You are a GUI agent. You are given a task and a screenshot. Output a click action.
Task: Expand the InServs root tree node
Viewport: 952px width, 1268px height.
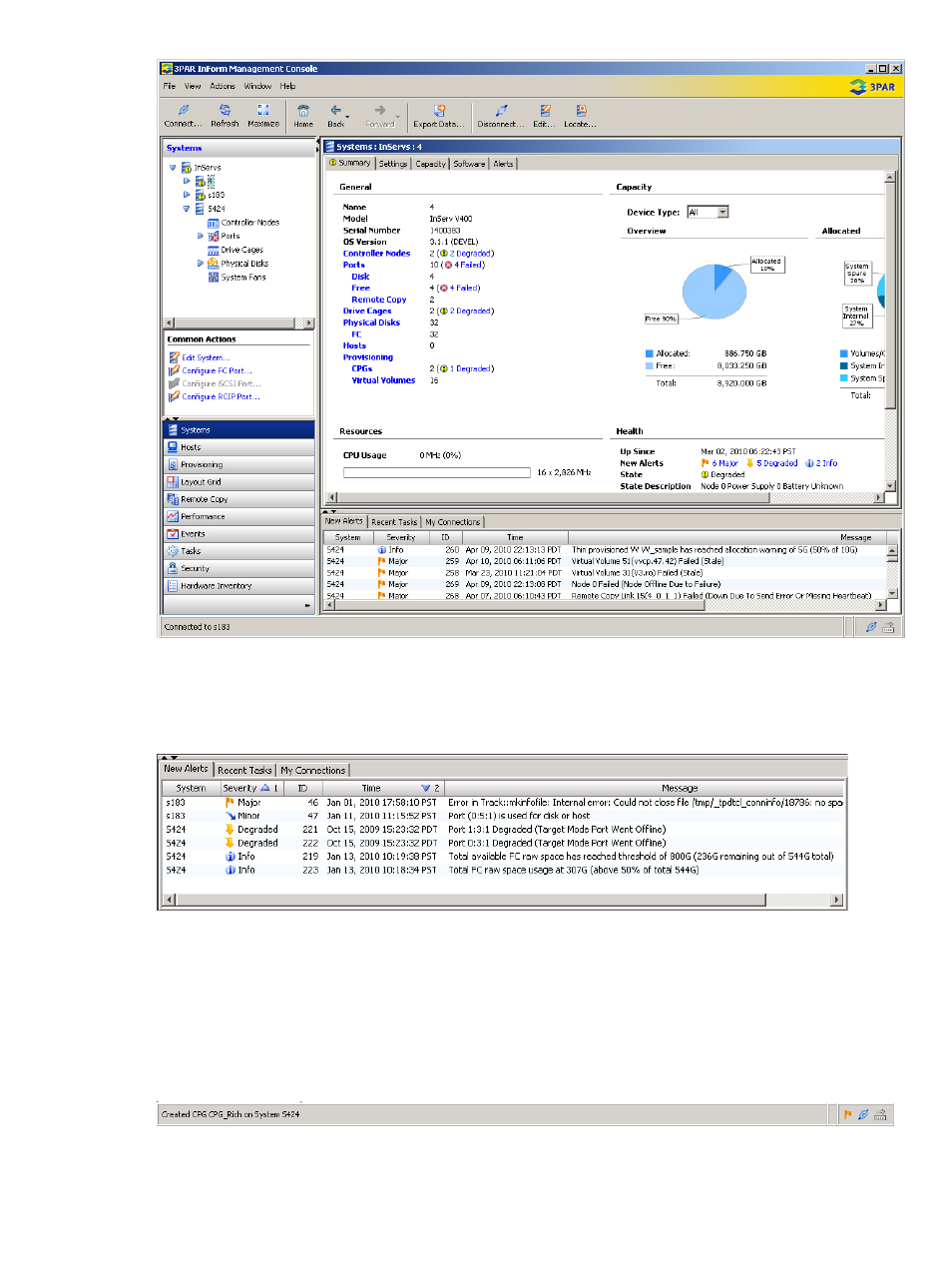(x=173, y=168)
